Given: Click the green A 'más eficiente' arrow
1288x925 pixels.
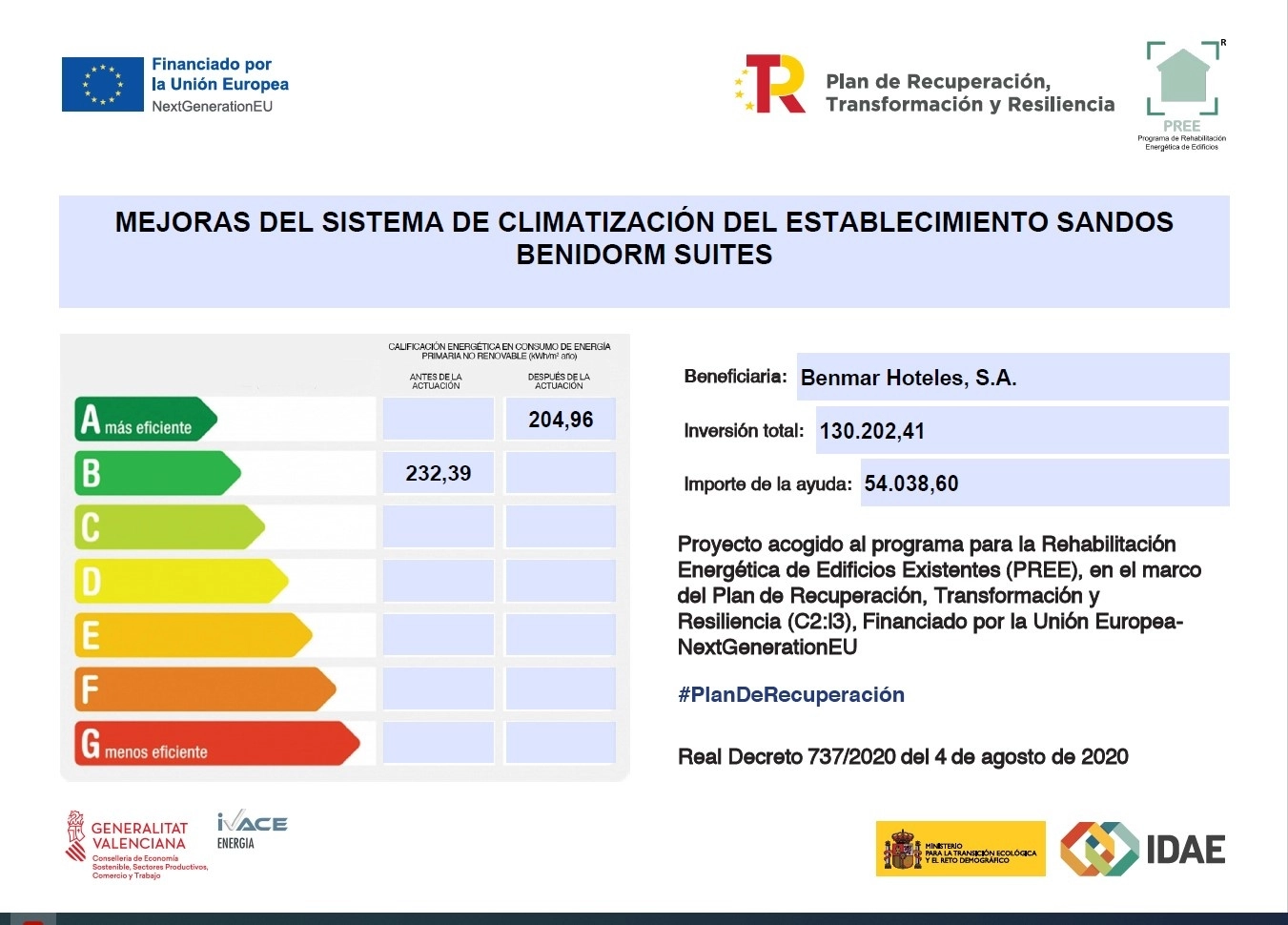Looking at the screenshot, I should [145, 420].
